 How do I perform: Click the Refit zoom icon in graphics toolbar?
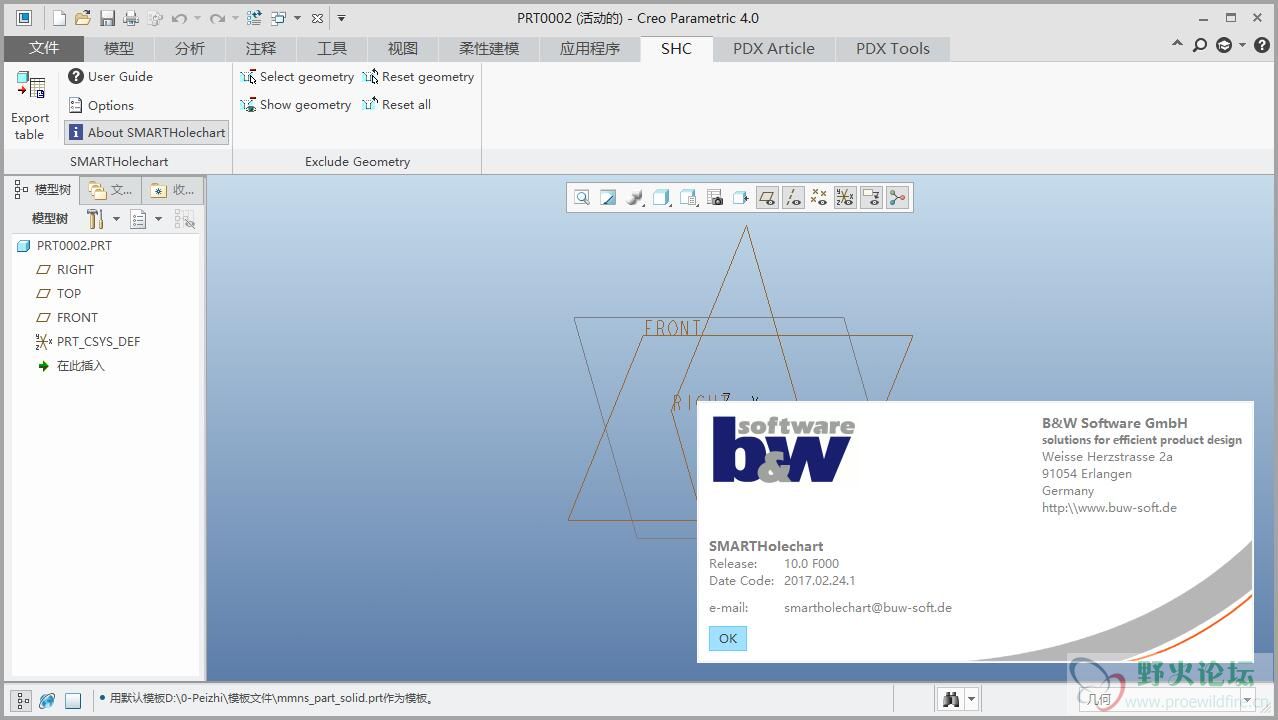pyautogui.click(x=582, y=198)
